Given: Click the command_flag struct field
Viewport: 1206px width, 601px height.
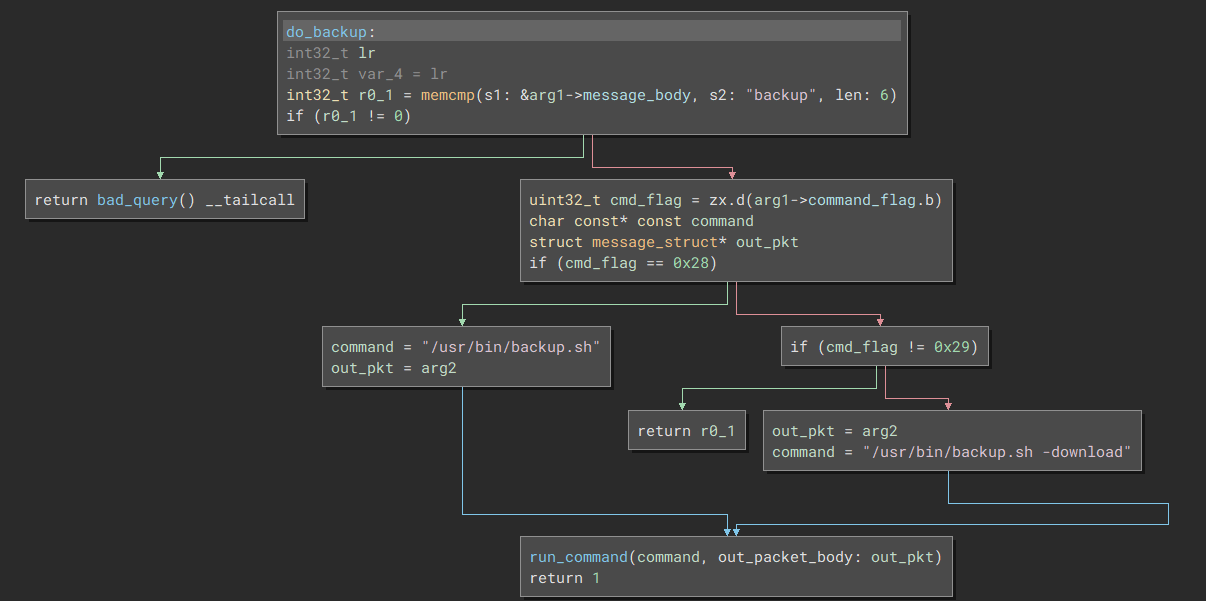Looking at the screenshot, I should point(858,200).
